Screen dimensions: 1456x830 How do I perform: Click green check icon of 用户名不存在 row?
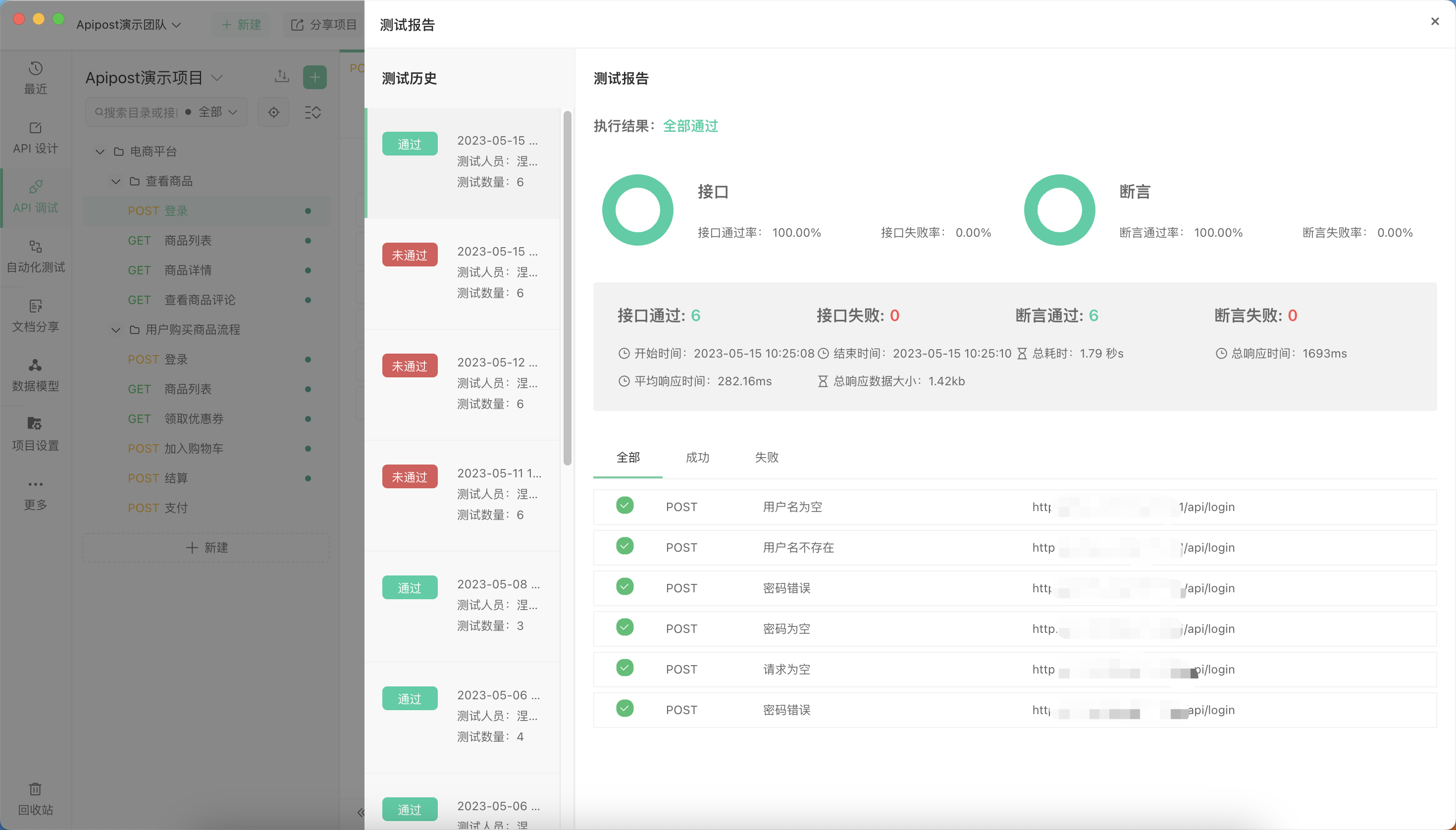pyautogui.click(x=625, y=546)
